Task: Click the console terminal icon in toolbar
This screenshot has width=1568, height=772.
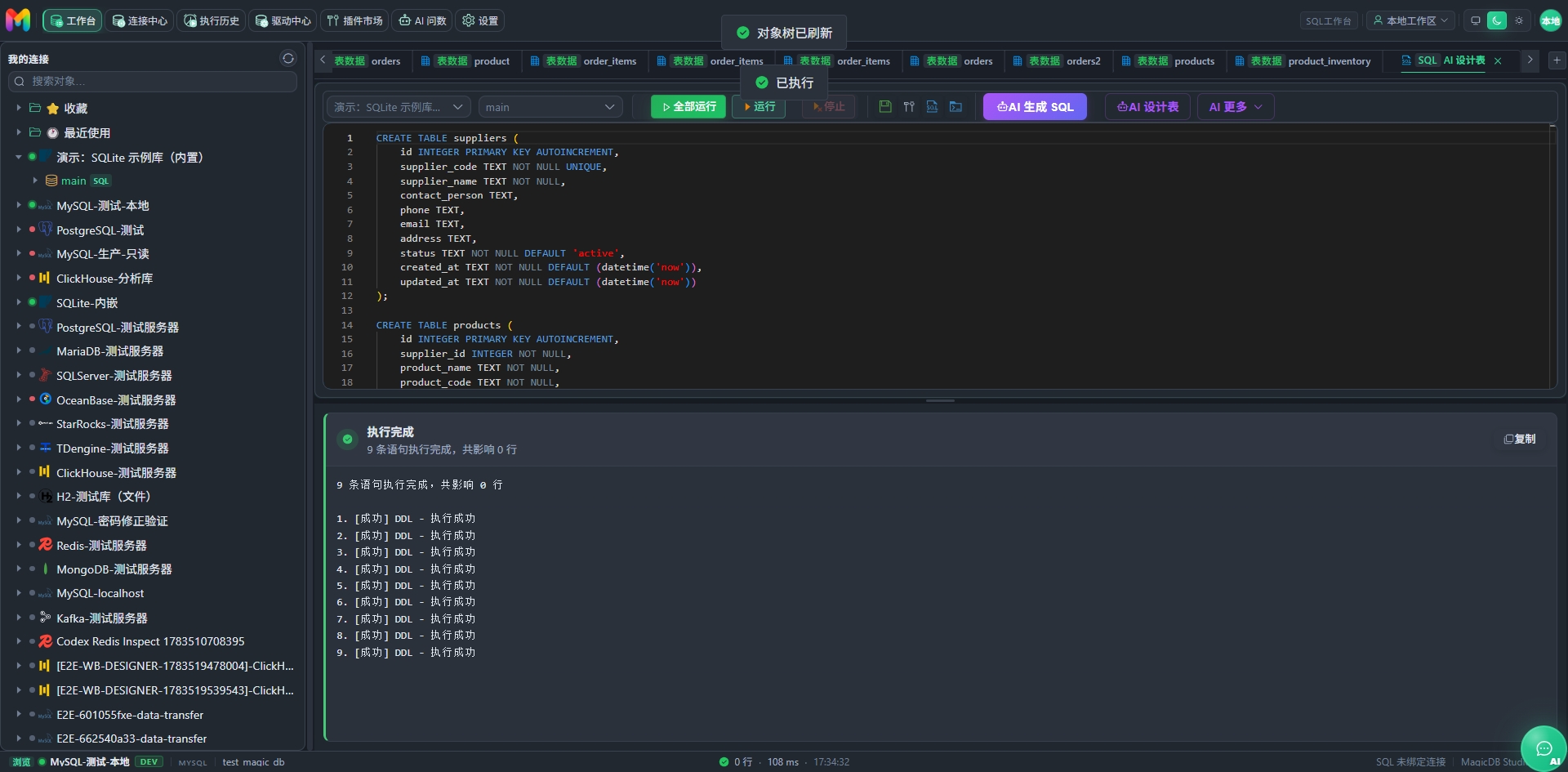Action: [955, 107]
